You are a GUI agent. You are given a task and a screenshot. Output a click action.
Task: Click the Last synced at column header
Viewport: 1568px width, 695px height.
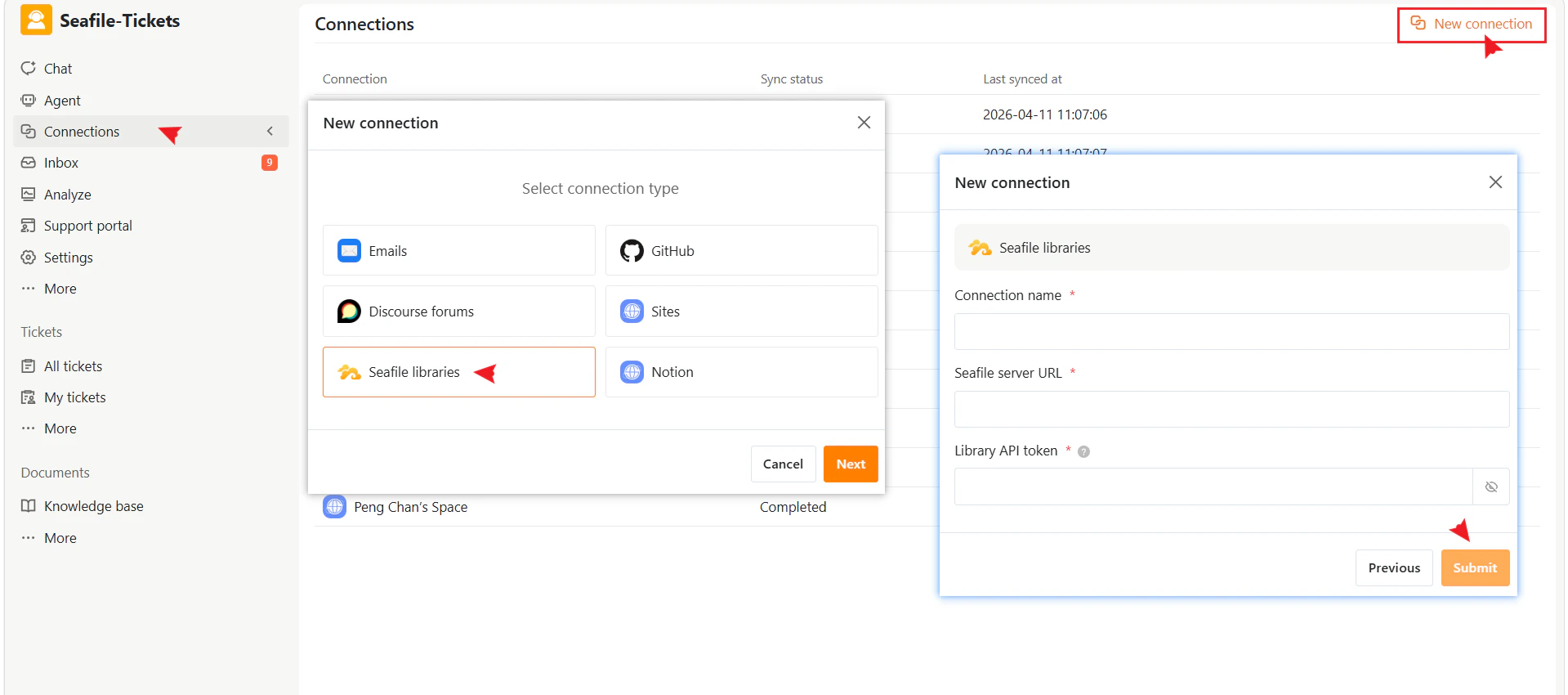(1022, 79)
